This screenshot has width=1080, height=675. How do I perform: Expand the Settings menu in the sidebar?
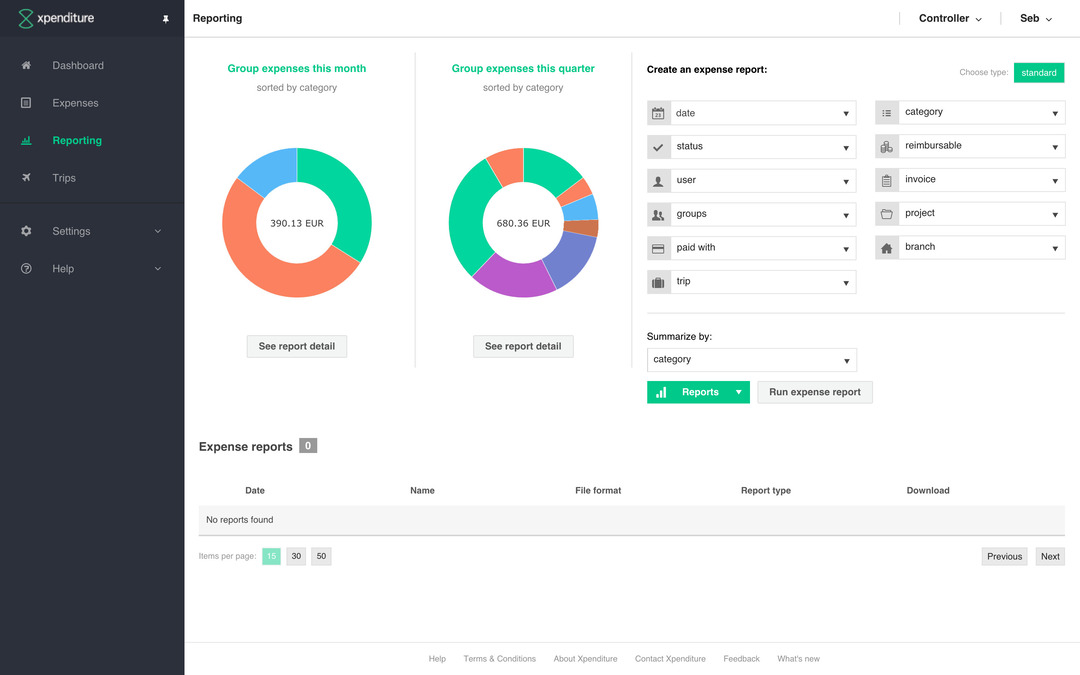coord(71,230)
